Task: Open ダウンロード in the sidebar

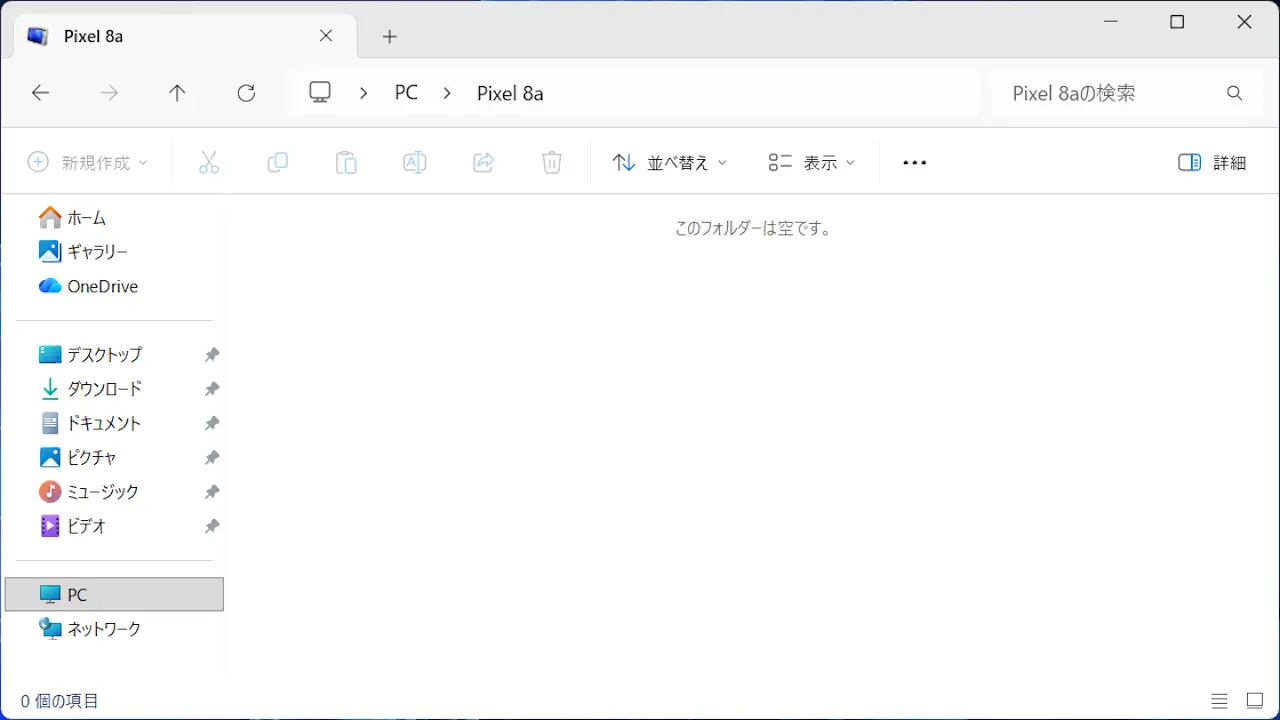Action: [104, 389]
